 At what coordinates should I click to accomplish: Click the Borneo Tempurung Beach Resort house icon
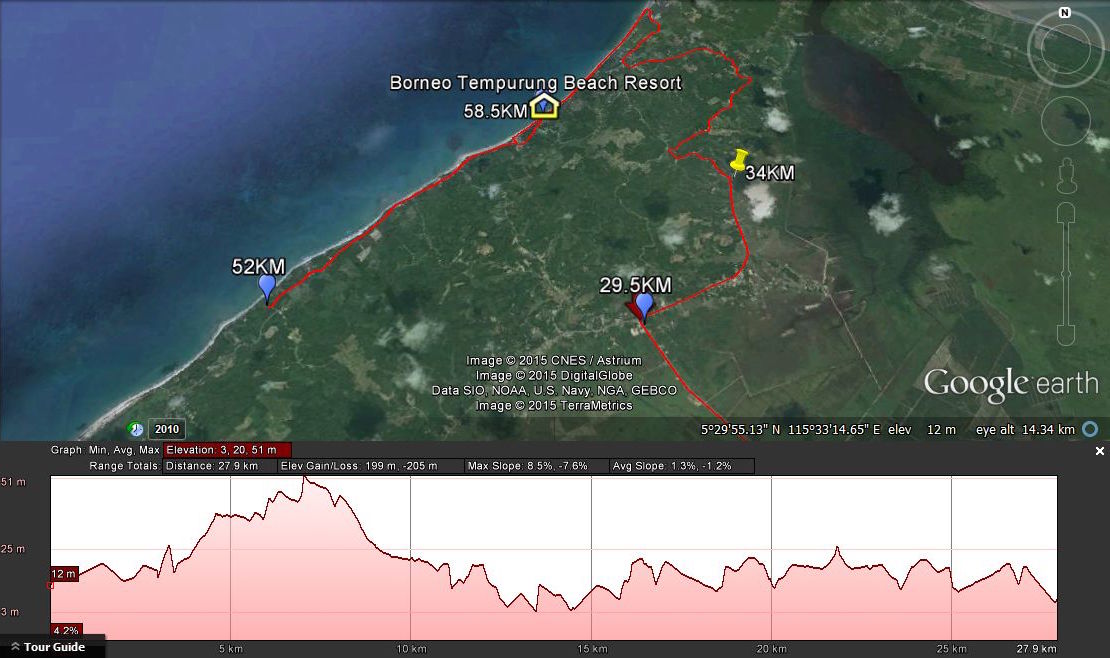coord(543,105)
